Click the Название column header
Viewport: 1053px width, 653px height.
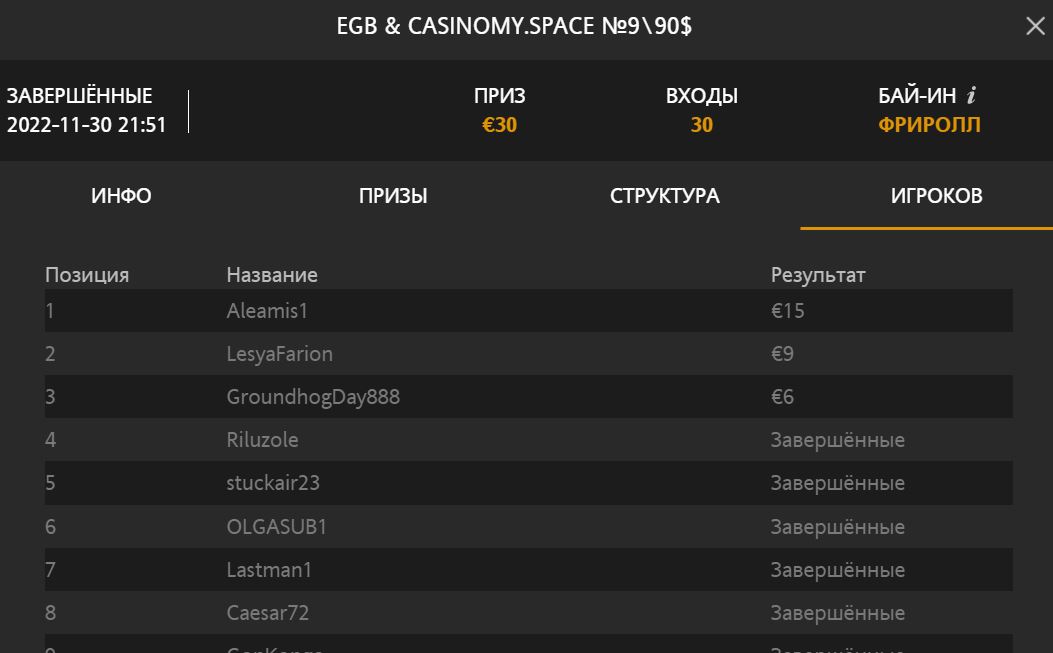point(272,275)
